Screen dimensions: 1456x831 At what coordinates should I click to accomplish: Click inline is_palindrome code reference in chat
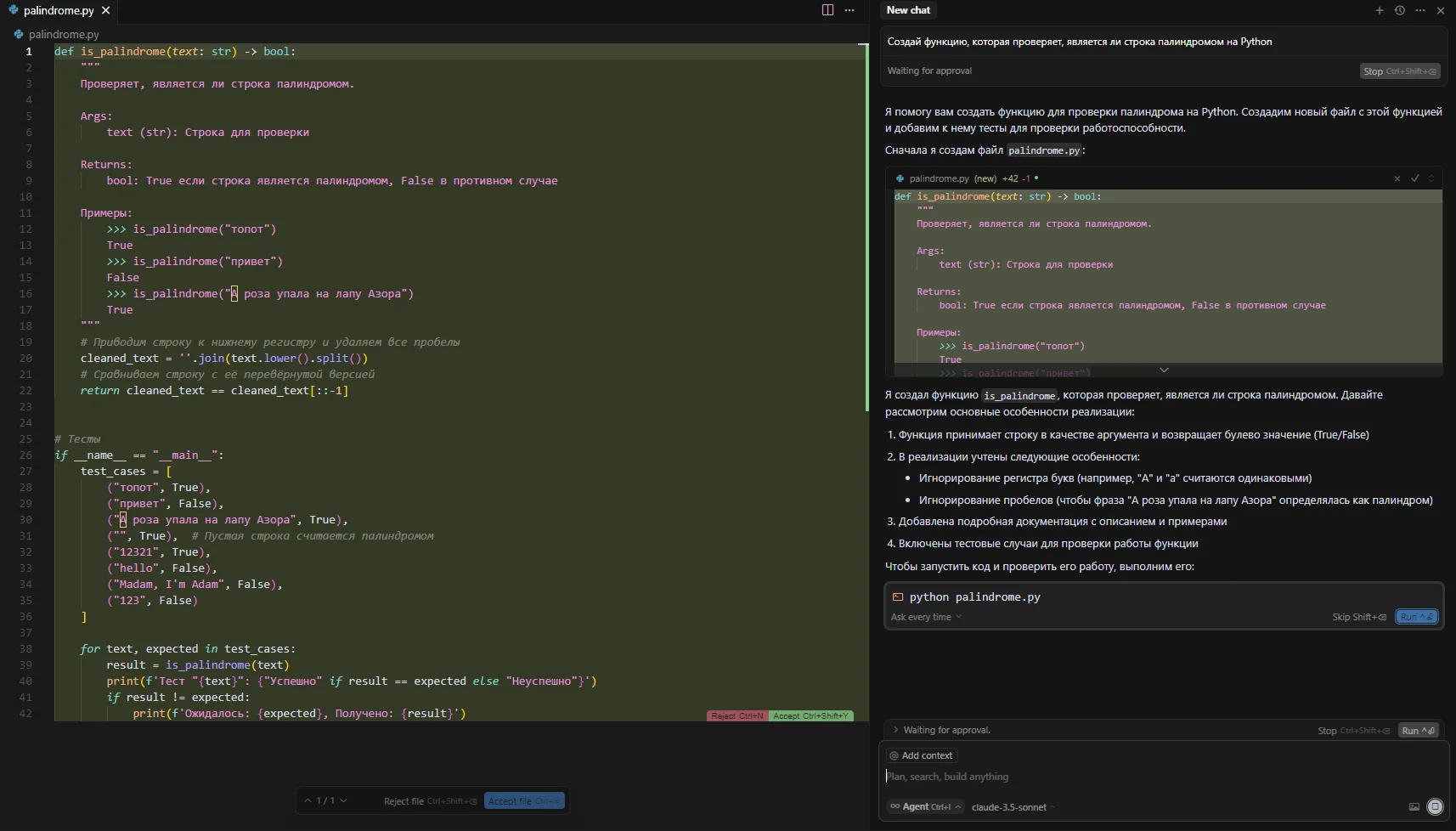click(1019, 396)
